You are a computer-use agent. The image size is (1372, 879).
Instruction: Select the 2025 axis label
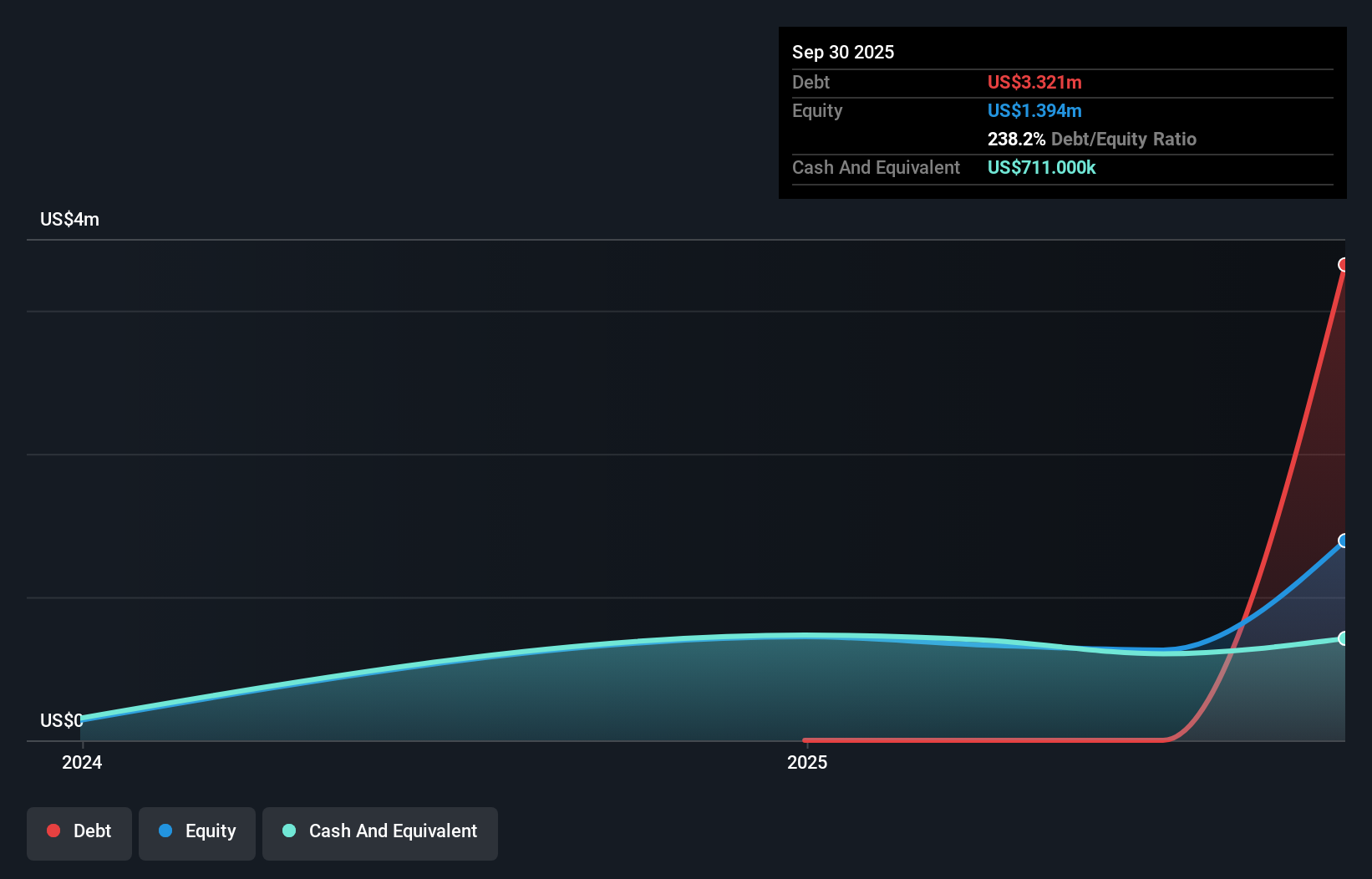pos(807,762)
